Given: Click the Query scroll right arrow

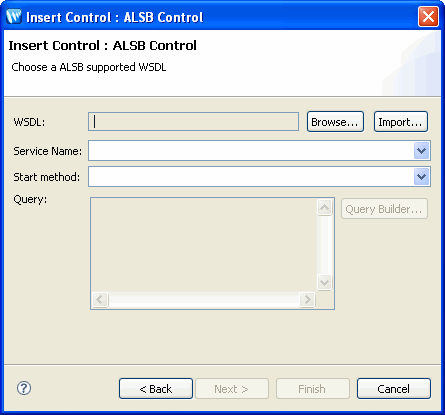Looking at the screenshot, I should pyautogui.click(x=307, y=299).
